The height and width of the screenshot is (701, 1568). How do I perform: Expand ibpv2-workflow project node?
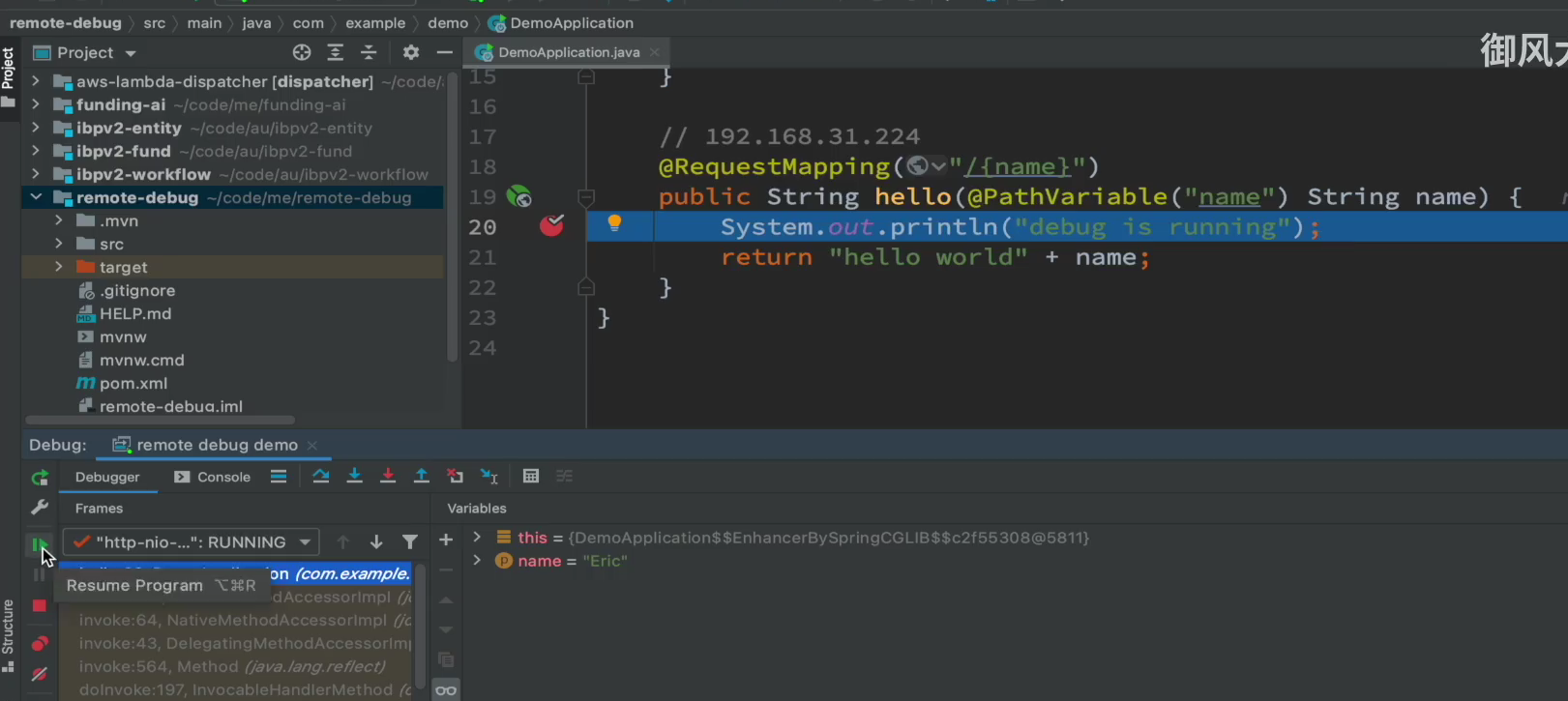tap(36, 174)
